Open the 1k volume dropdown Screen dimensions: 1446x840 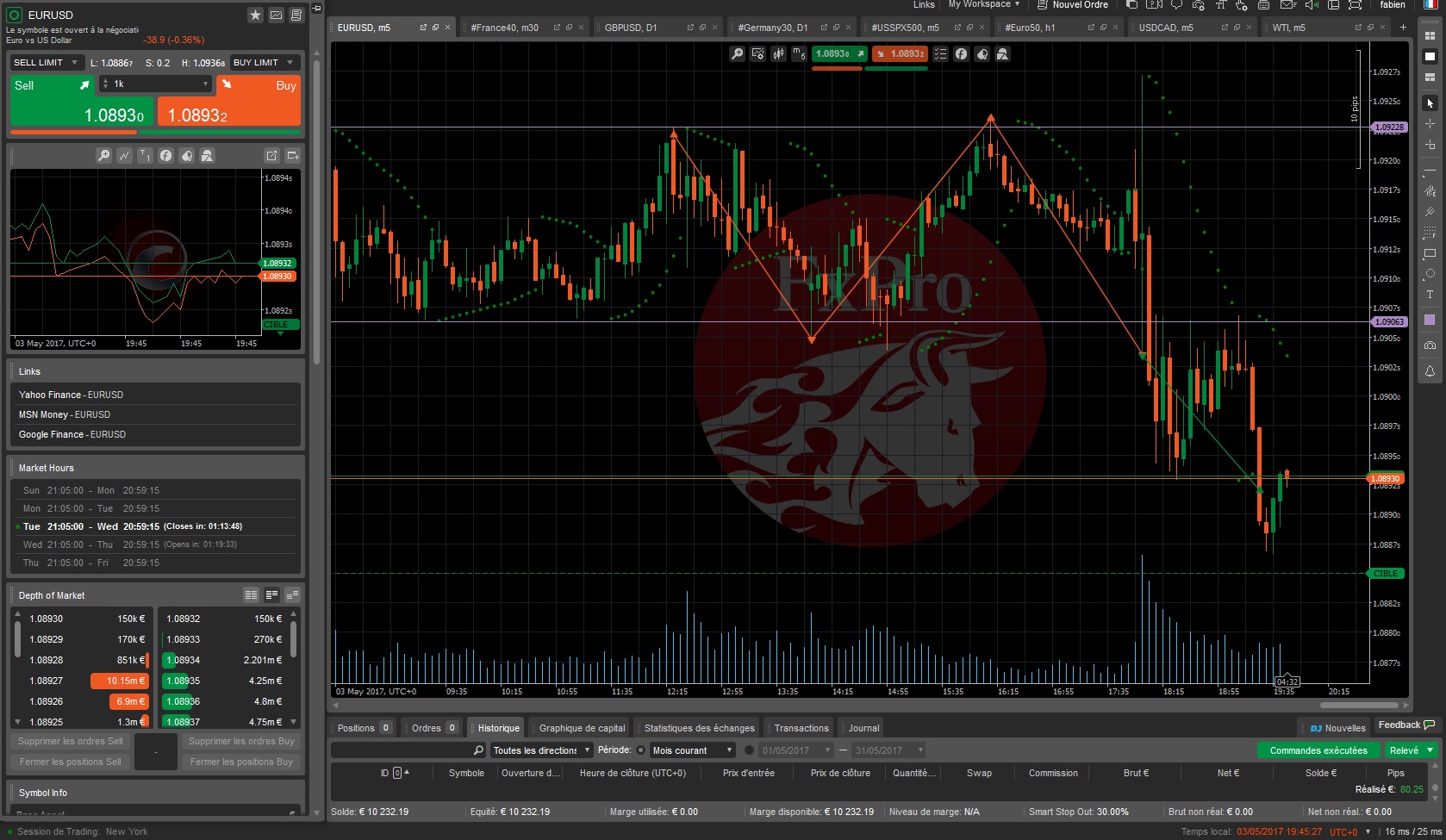tap(155, 84)
